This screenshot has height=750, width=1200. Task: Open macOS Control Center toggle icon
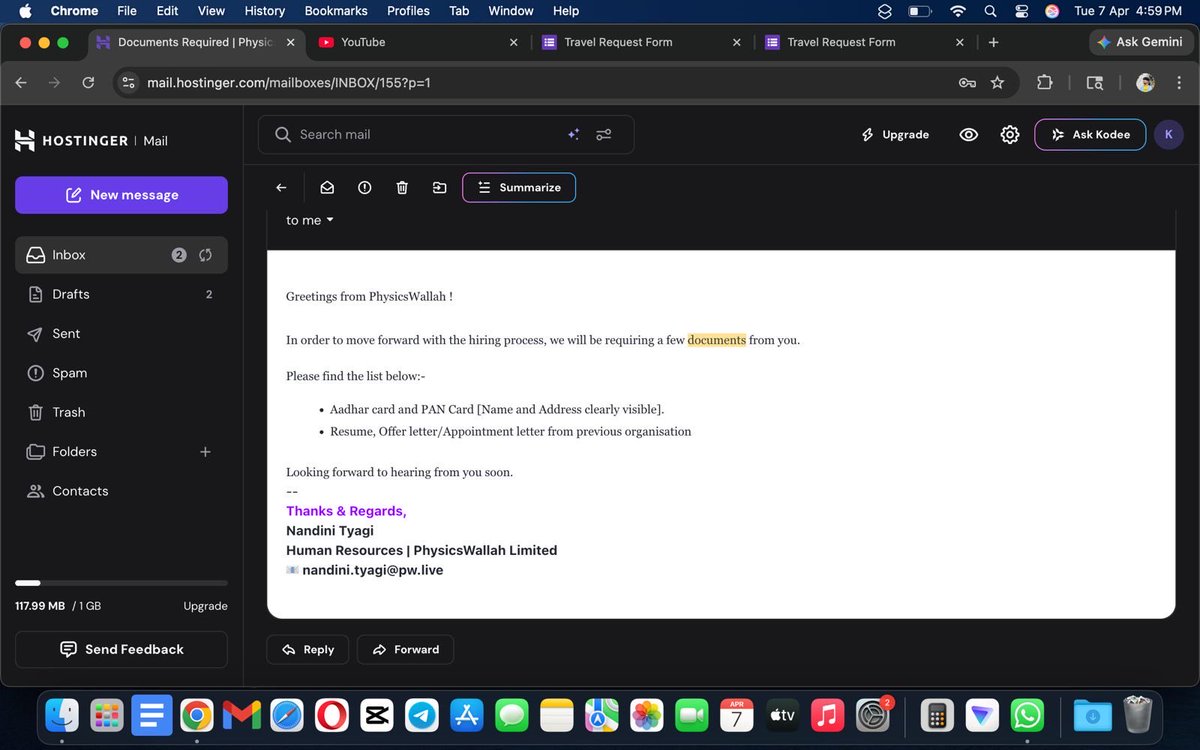1021,11
